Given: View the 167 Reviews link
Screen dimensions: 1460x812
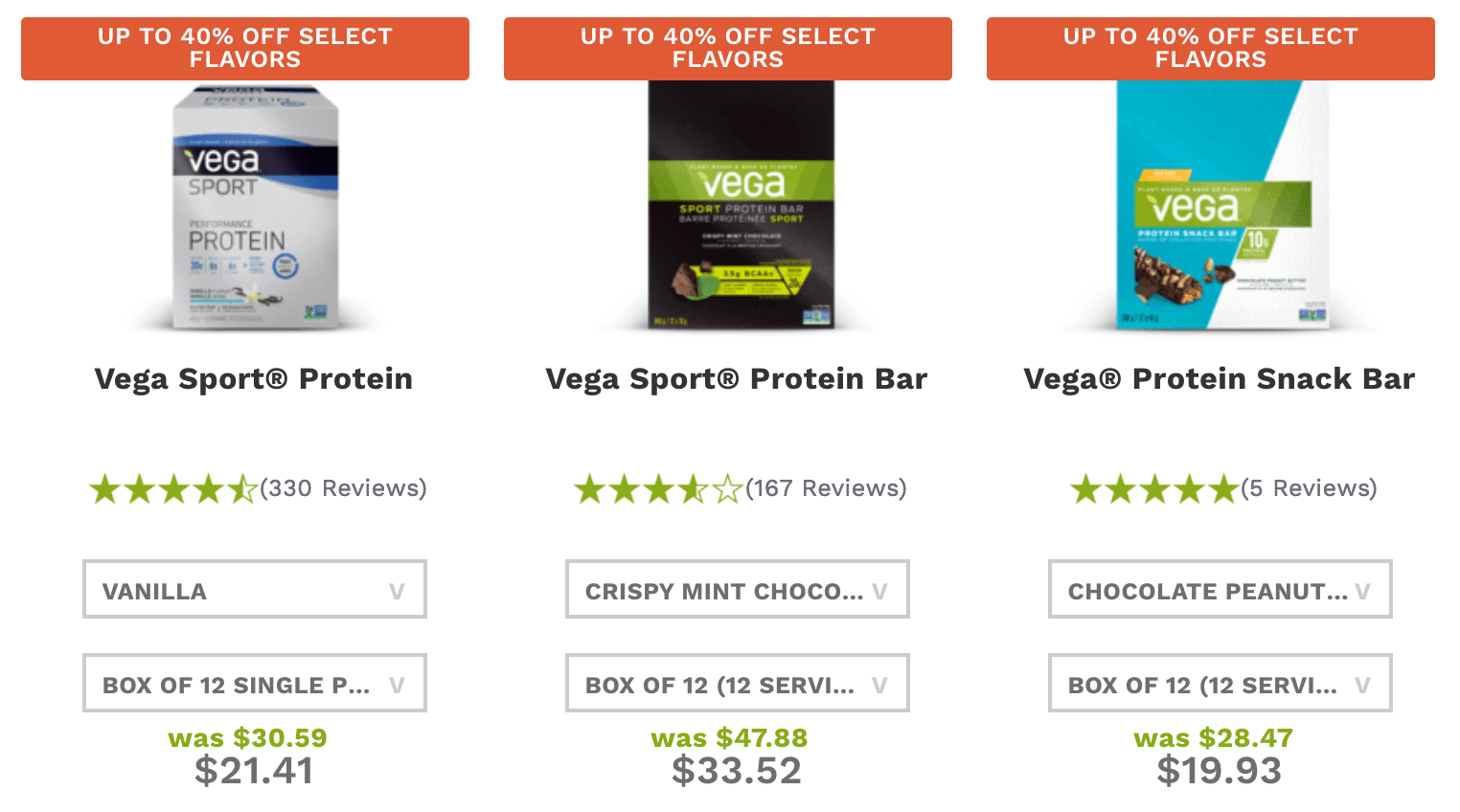Looking at the screenshot, I should 826,488.
